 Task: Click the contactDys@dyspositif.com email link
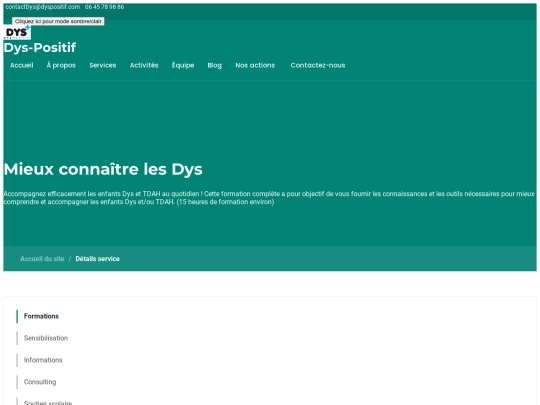(x=43, y=7)
